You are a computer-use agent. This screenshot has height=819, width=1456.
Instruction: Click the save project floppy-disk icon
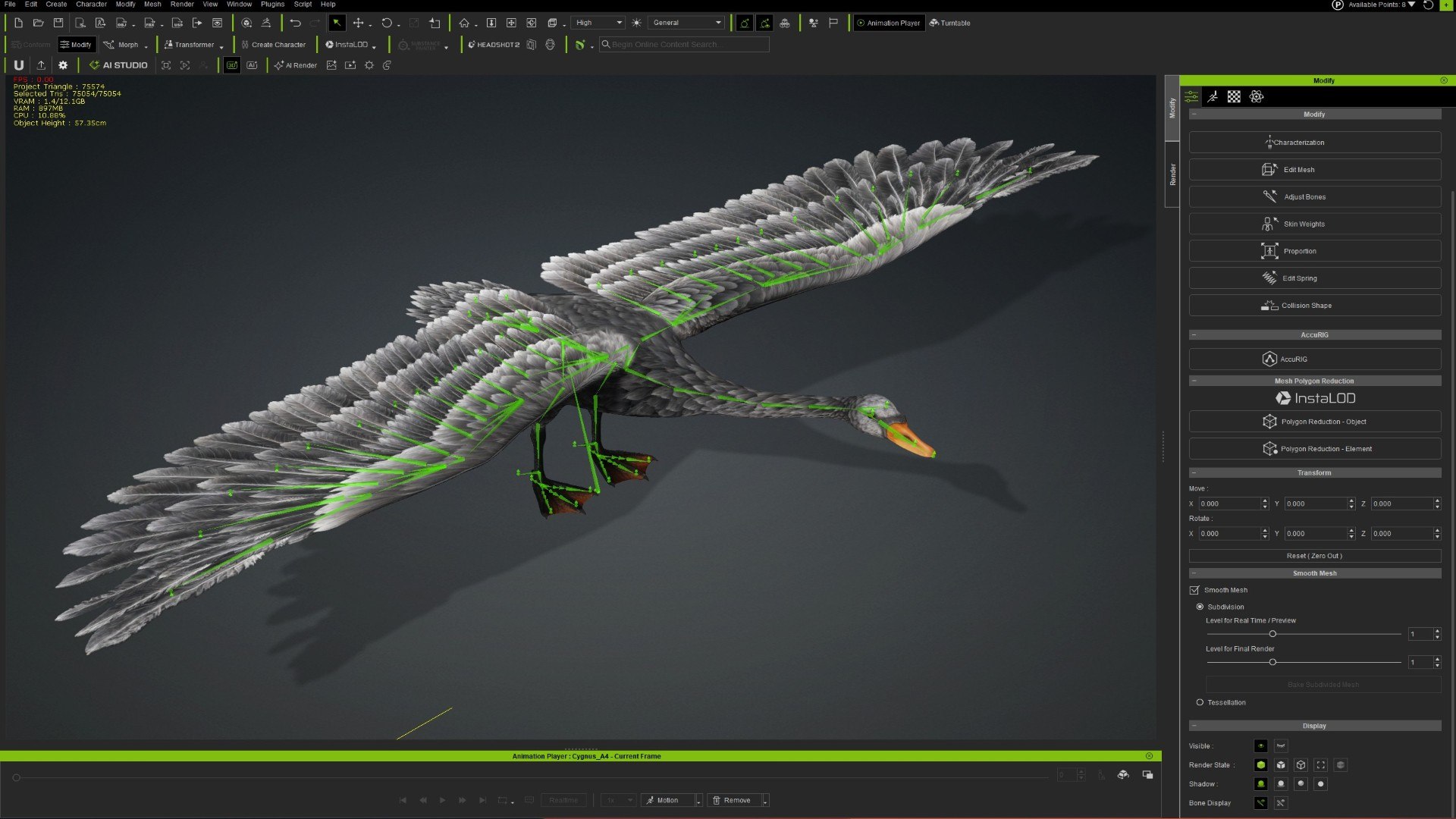pos(58,23)
